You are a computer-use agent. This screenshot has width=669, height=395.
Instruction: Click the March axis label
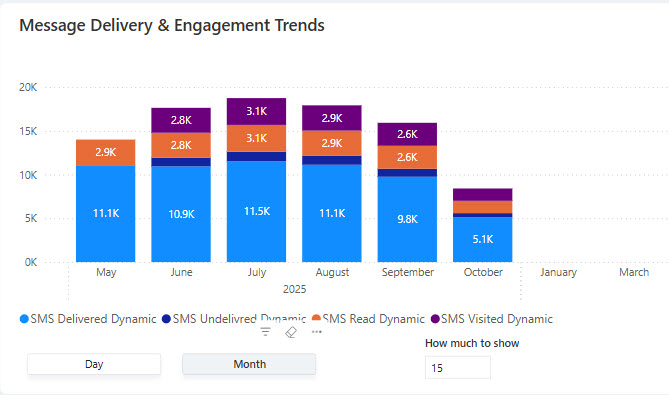634,272
